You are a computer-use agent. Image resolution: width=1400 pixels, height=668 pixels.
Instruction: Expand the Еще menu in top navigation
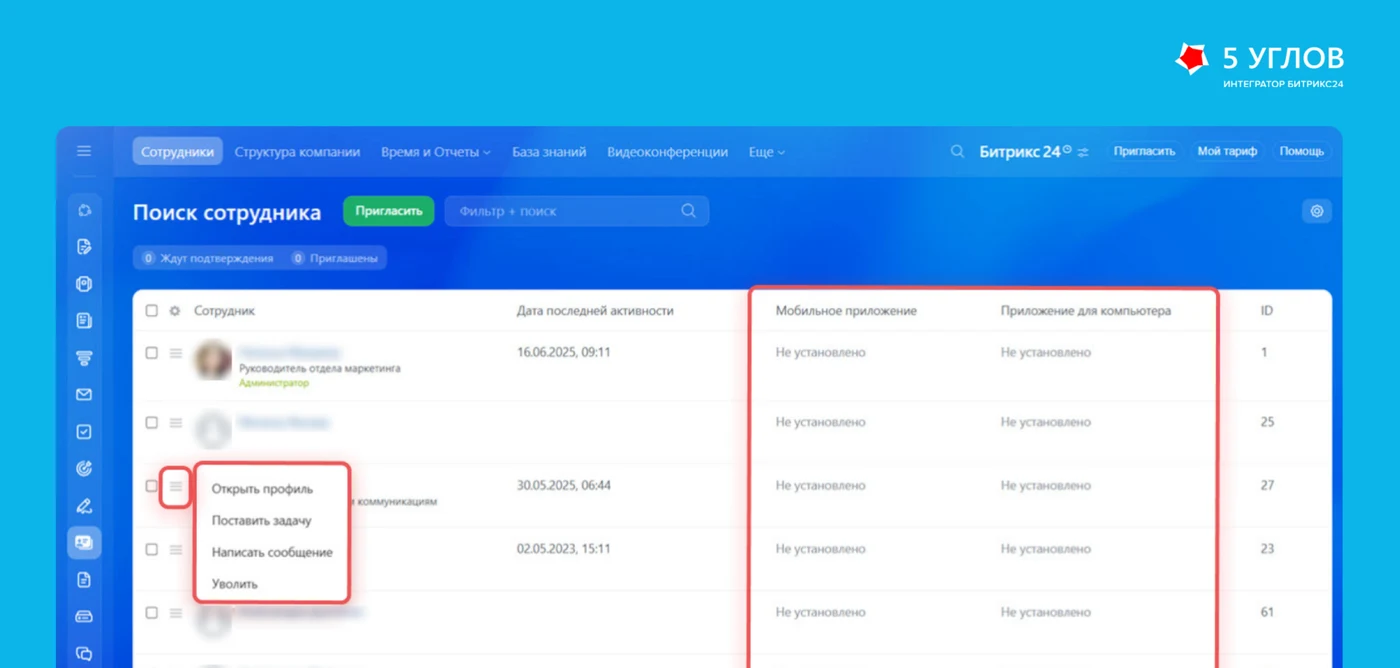767,152
